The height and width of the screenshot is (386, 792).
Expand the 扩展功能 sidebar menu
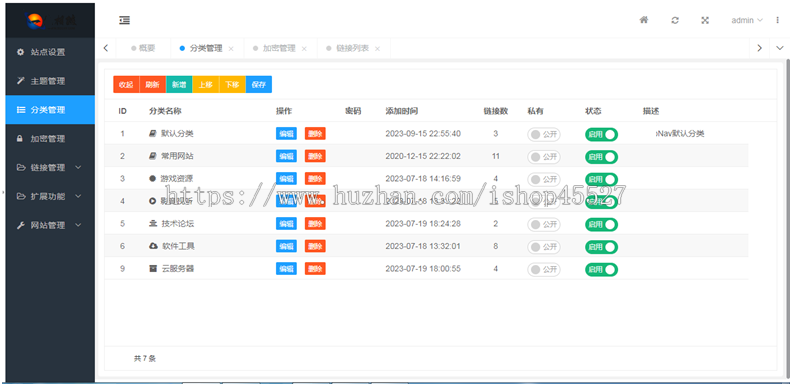pyautogui.click(x=50, y=196)
